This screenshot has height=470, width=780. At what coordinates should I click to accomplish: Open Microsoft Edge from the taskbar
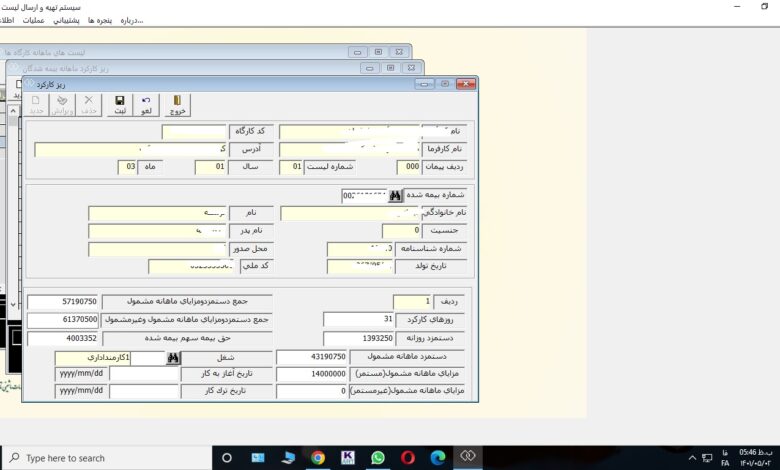coord(437,458)
